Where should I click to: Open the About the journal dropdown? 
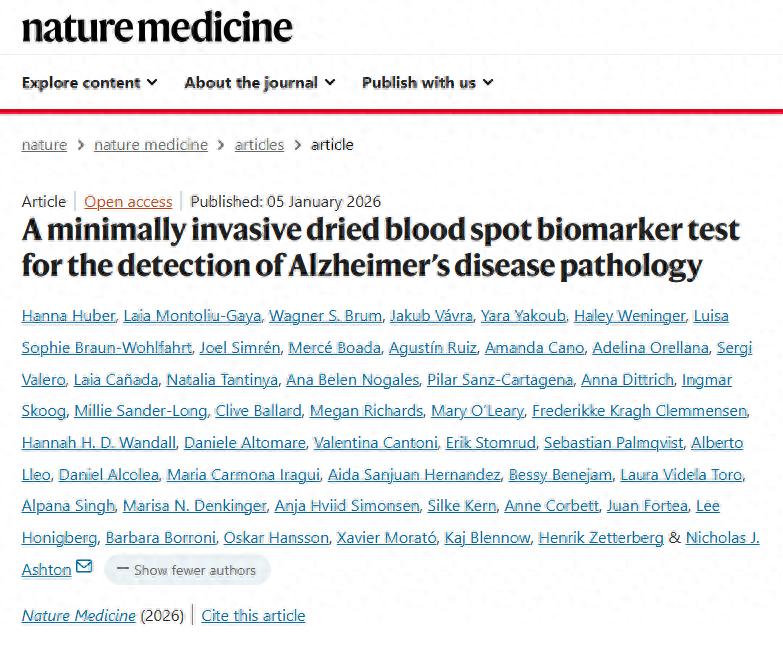pyautogui.click(x=259, y=83)
